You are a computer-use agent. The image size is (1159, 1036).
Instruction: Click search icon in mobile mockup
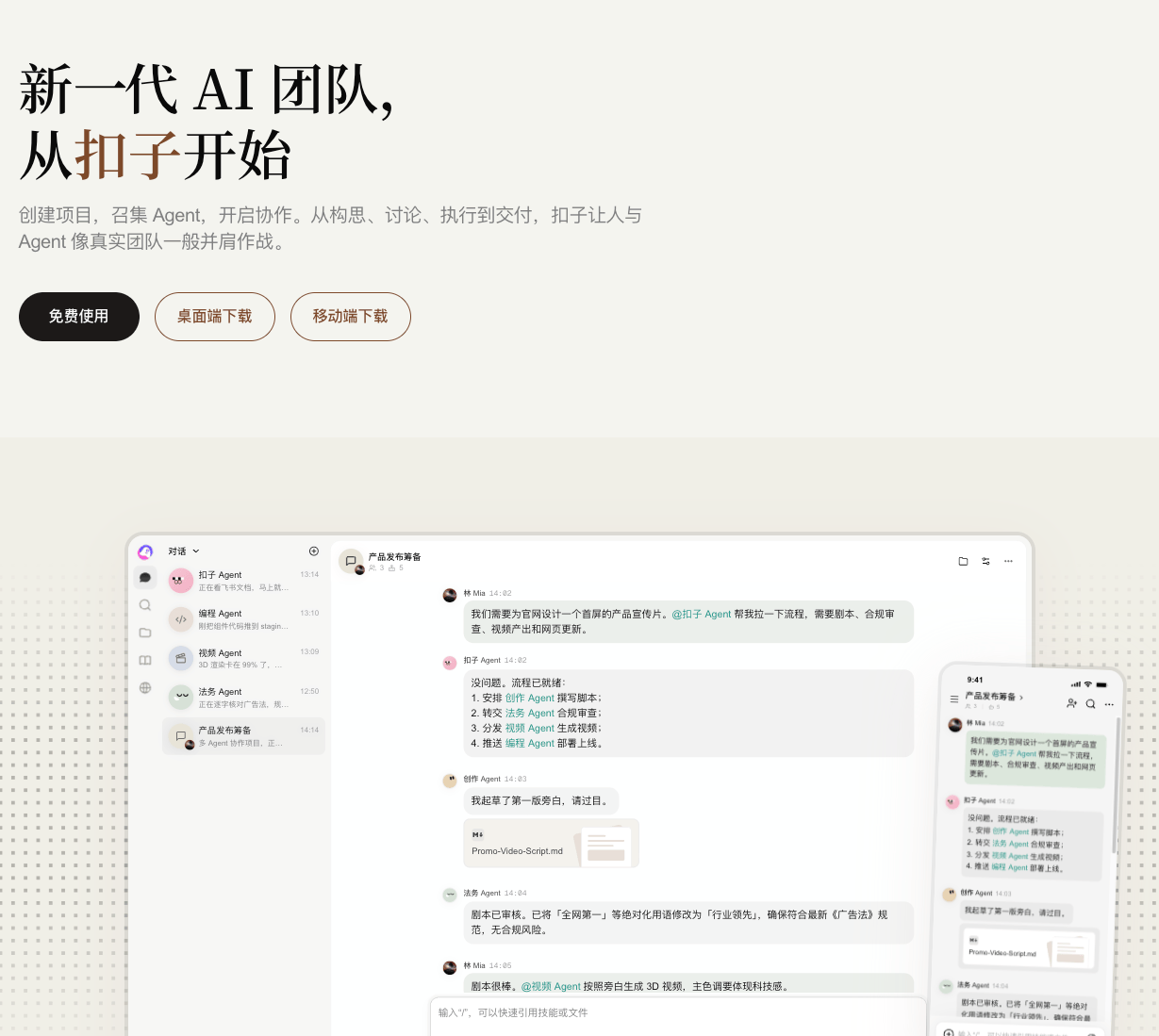pos(1090,704)
